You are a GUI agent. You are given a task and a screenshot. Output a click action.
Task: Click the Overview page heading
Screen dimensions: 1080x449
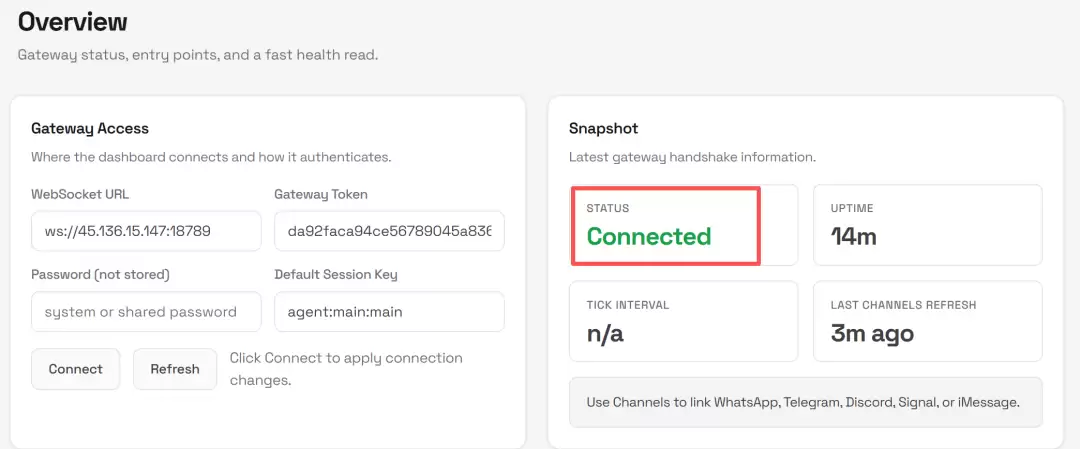point(73,21)
